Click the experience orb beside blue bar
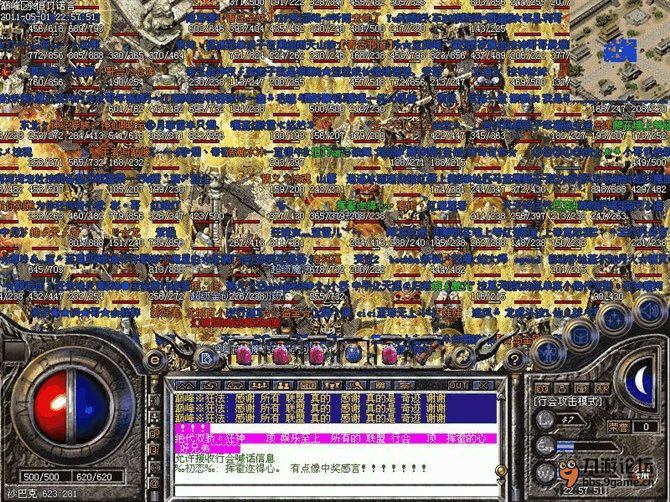The image size is (670, 502). [x=545, y=446]
